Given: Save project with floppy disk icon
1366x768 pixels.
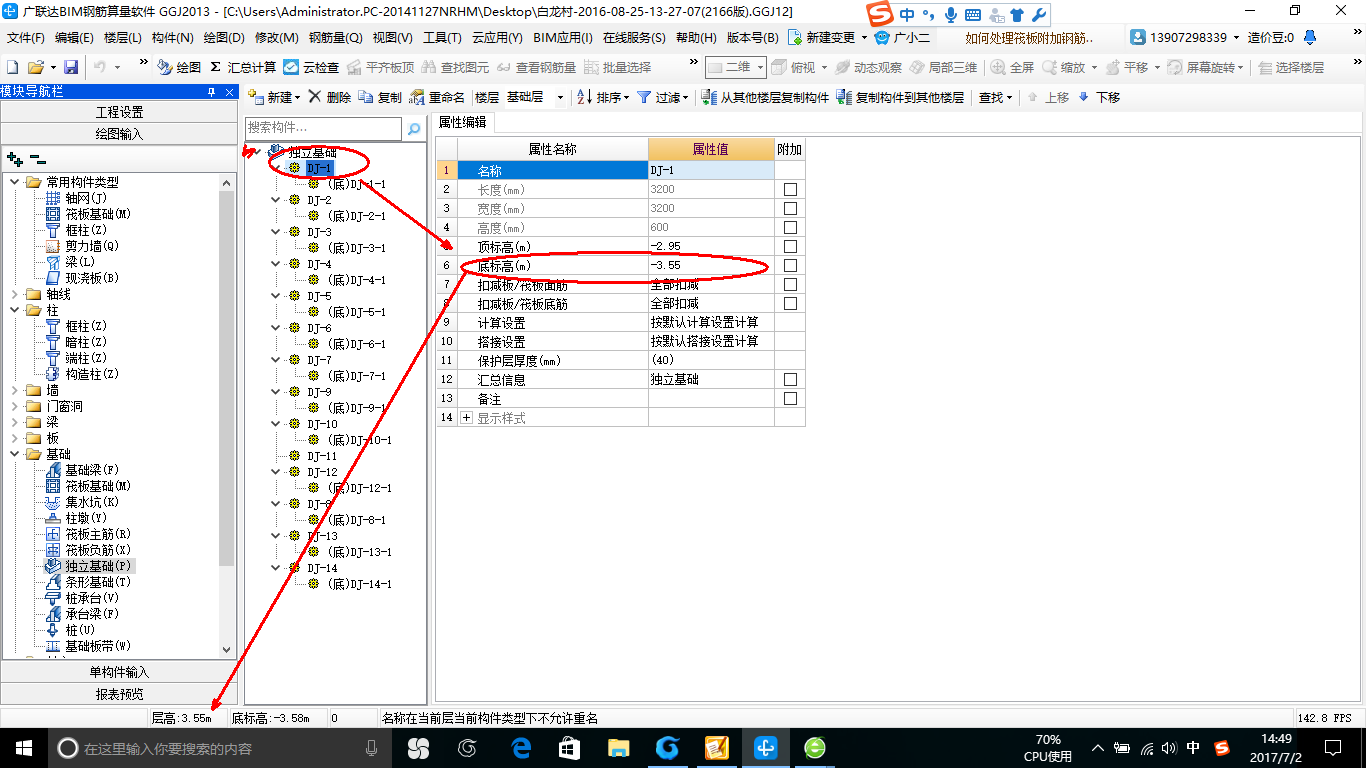Looking at the screenshot, I should (71, 67).
